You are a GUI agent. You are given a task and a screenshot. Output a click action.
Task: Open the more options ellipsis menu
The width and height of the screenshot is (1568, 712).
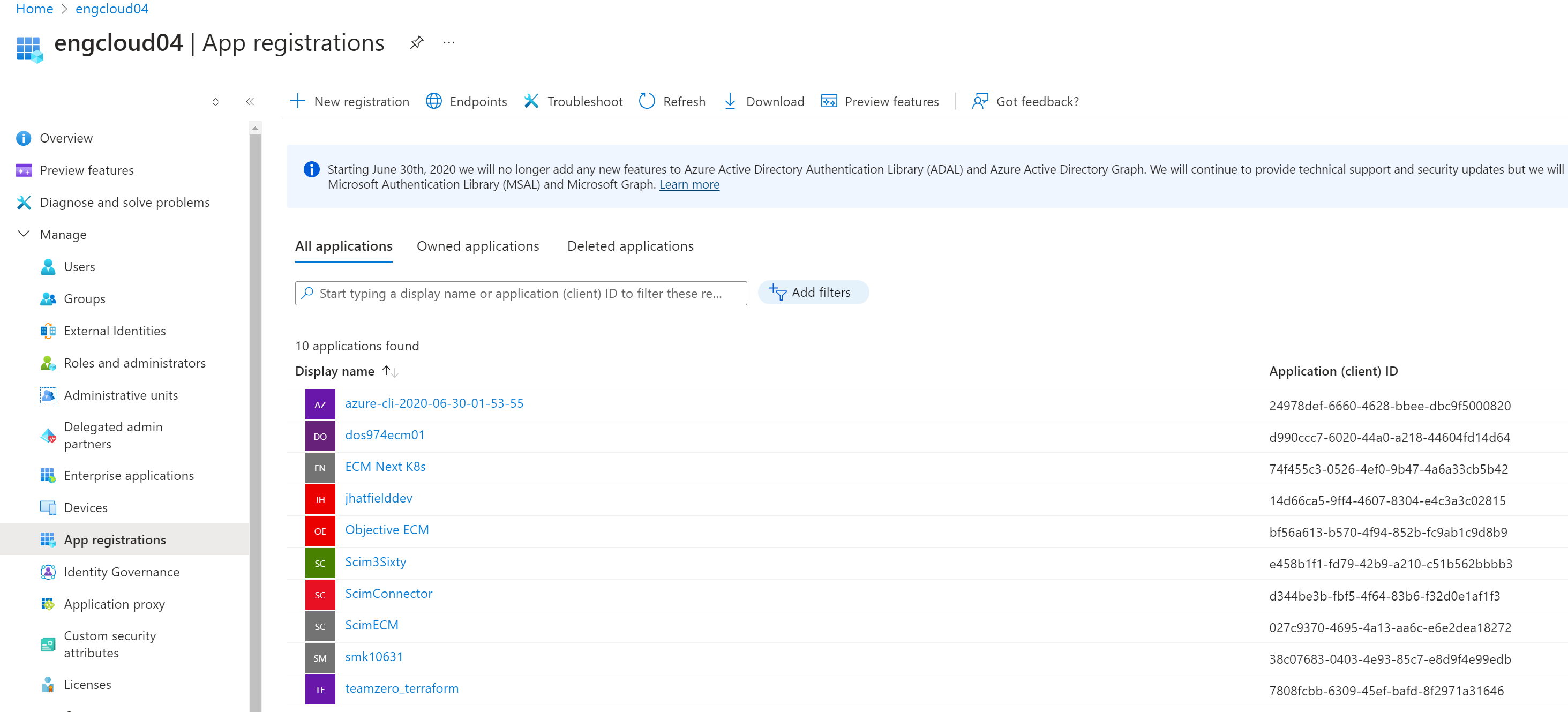(x=448, y=43)
